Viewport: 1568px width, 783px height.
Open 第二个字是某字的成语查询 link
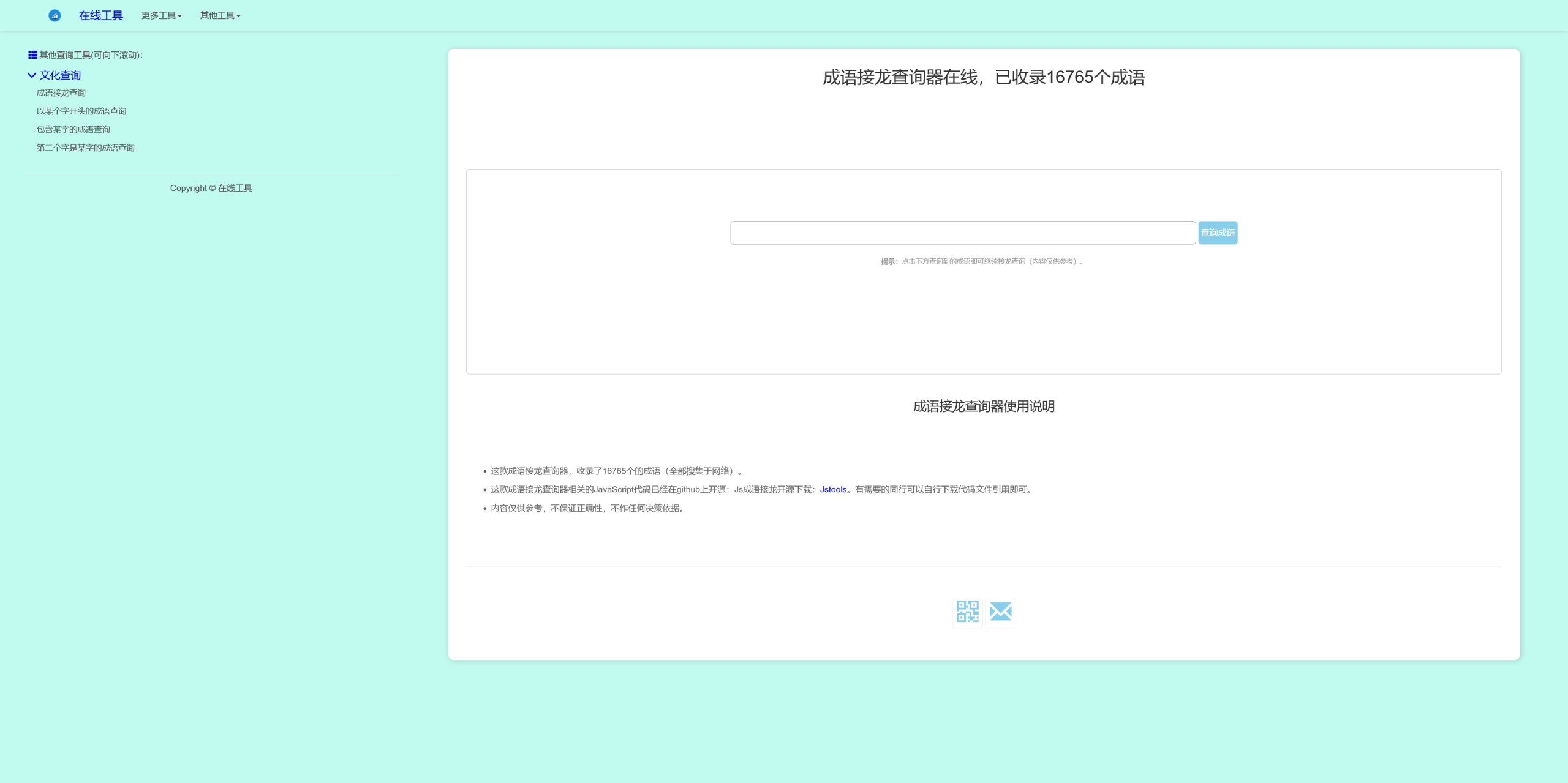[86, 148]
